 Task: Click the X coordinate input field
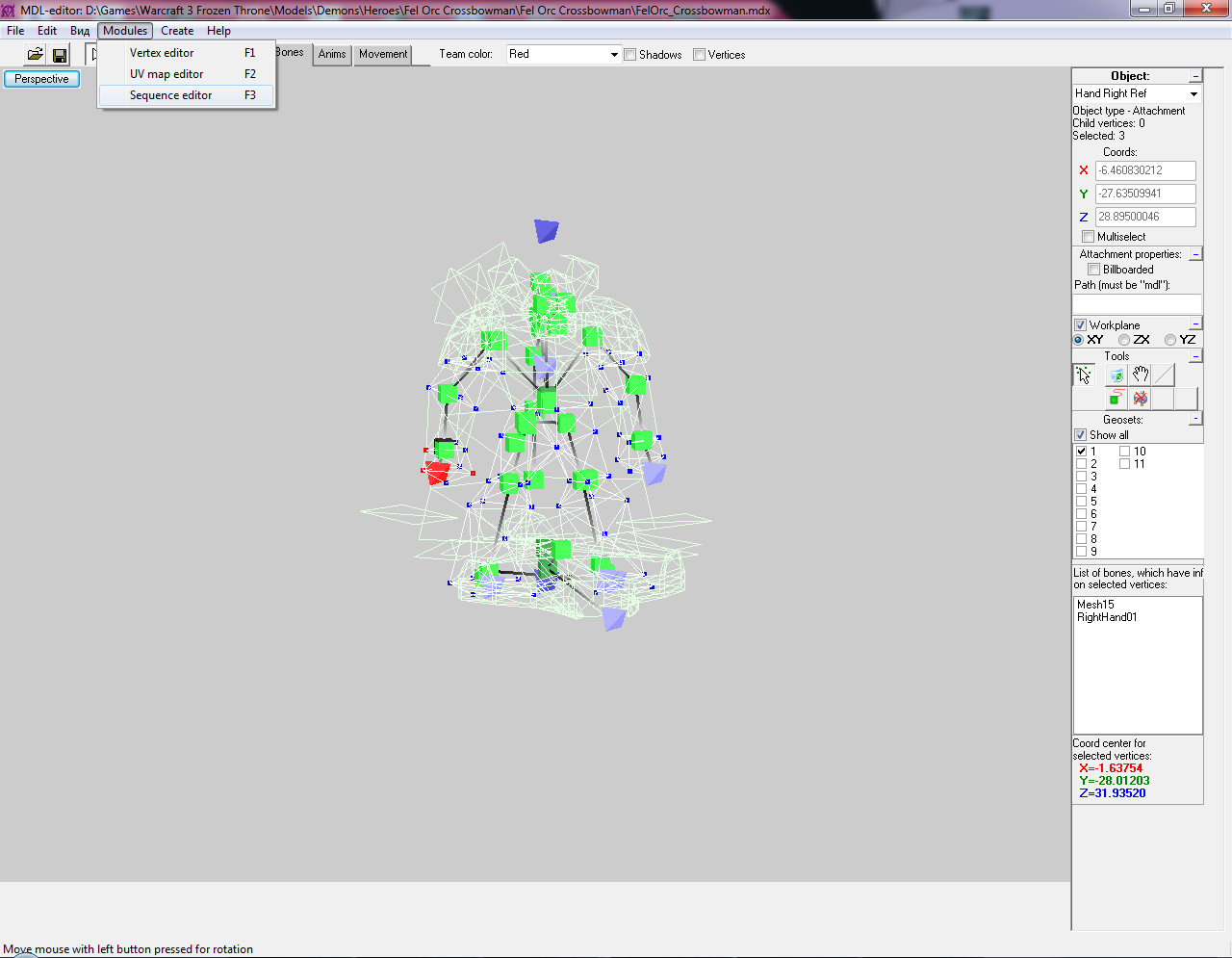[x=1145, y=170]
